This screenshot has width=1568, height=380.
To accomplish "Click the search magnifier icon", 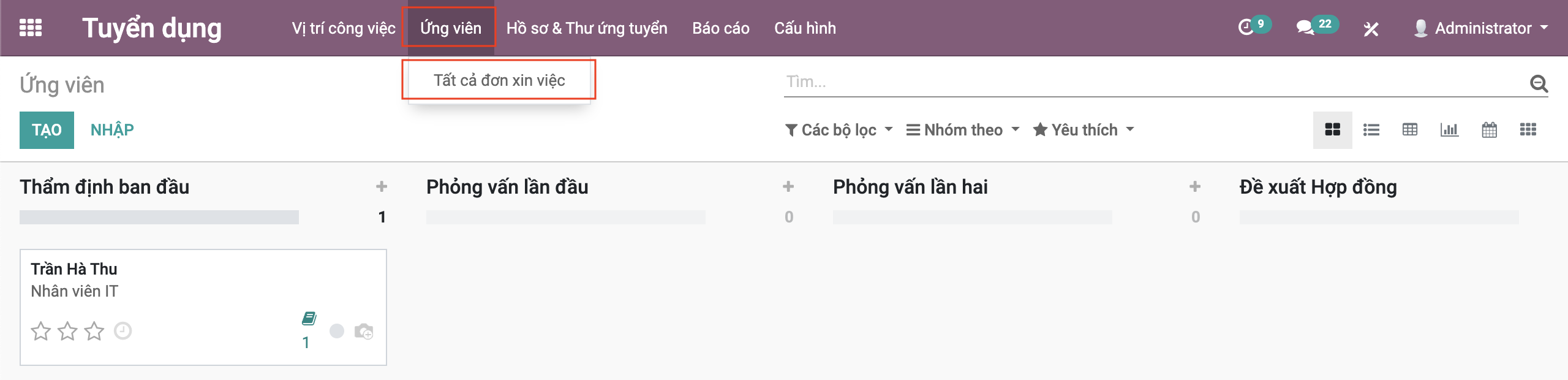I will click(x=1539, y=83).
